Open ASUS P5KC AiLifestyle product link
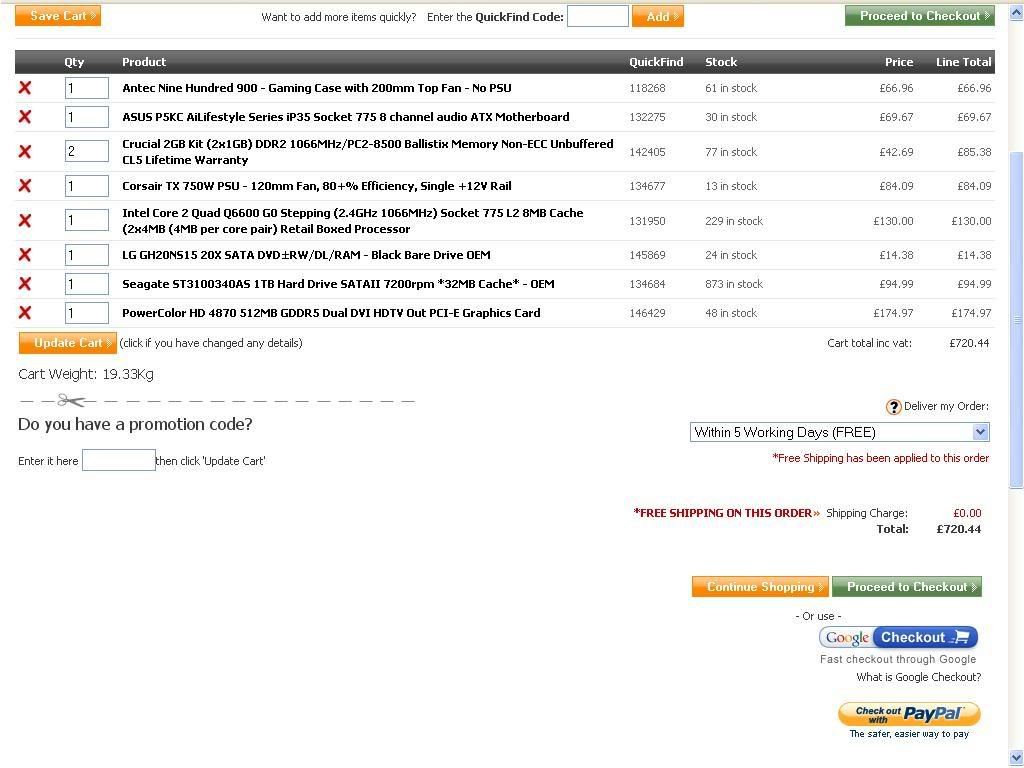Screen dimensions: 1024x768 pos(345,117)
